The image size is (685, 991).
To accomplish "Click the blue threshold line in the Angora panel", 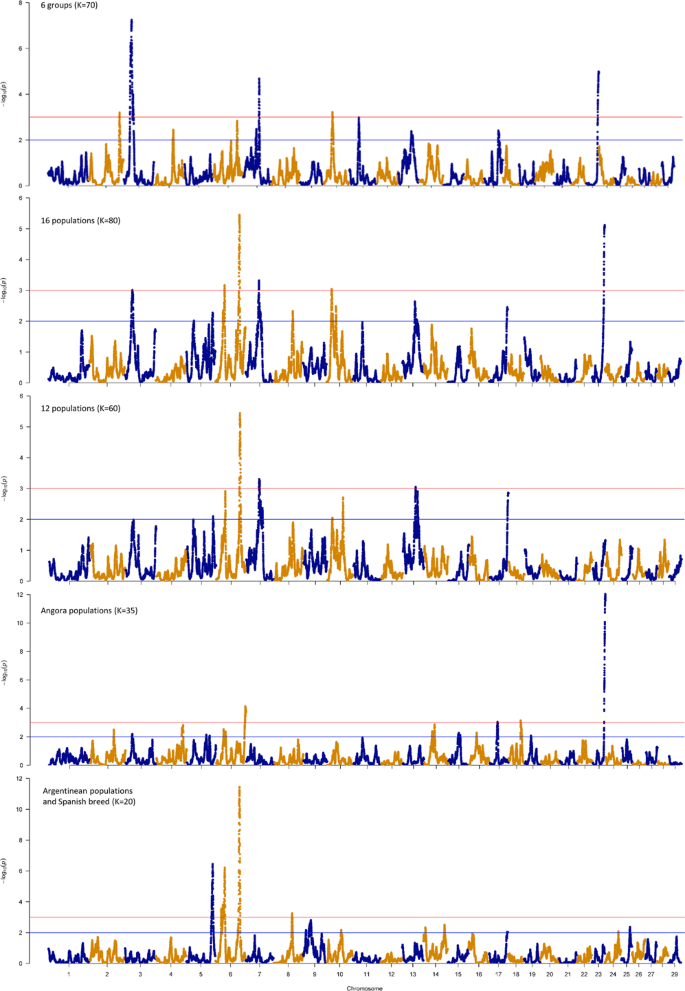I will coord(400,737).
